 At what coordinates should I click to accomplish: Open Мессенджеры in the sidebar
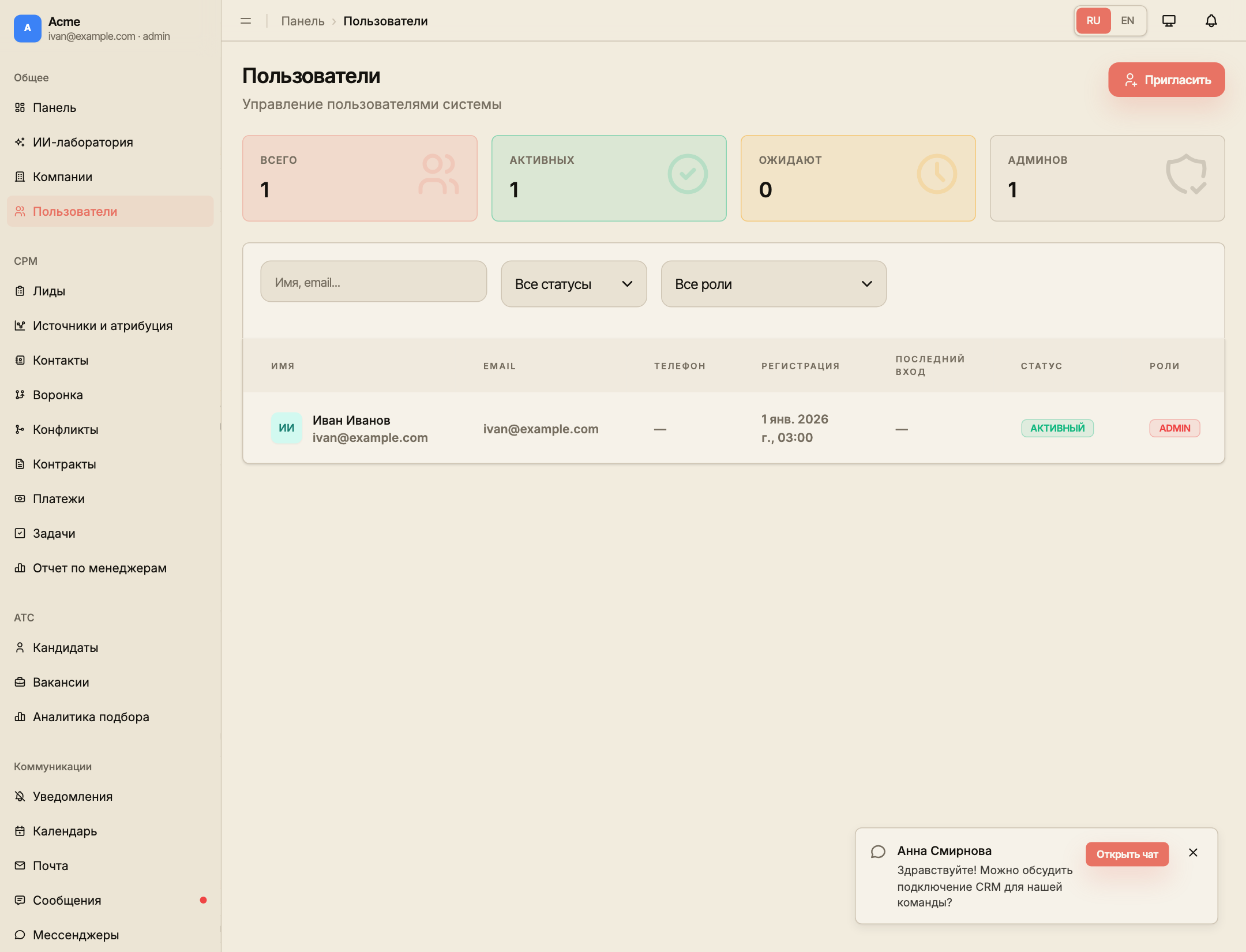[110, 935]
